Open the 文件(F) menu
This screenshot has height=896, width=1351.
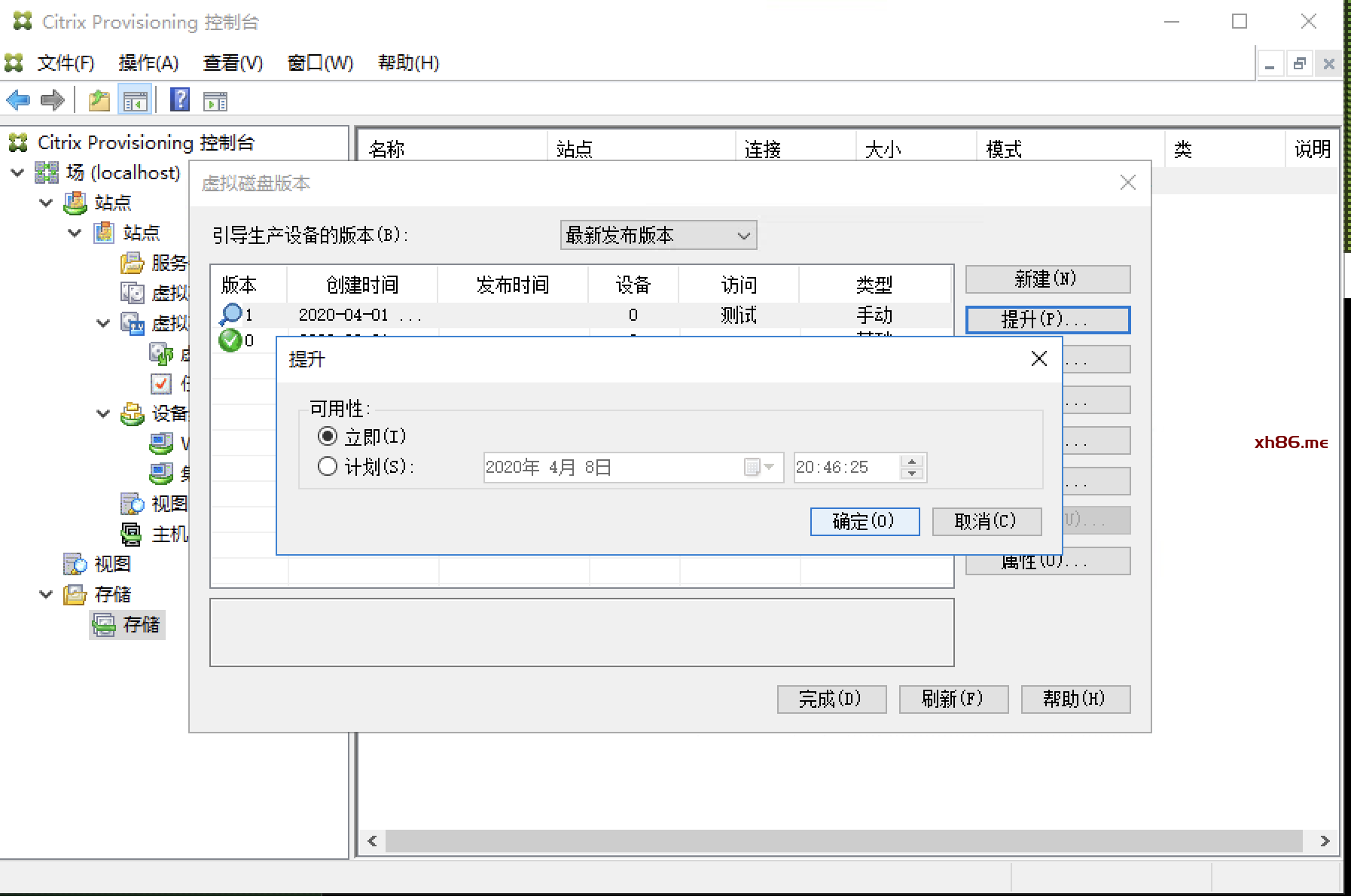(x=66, y=62)
